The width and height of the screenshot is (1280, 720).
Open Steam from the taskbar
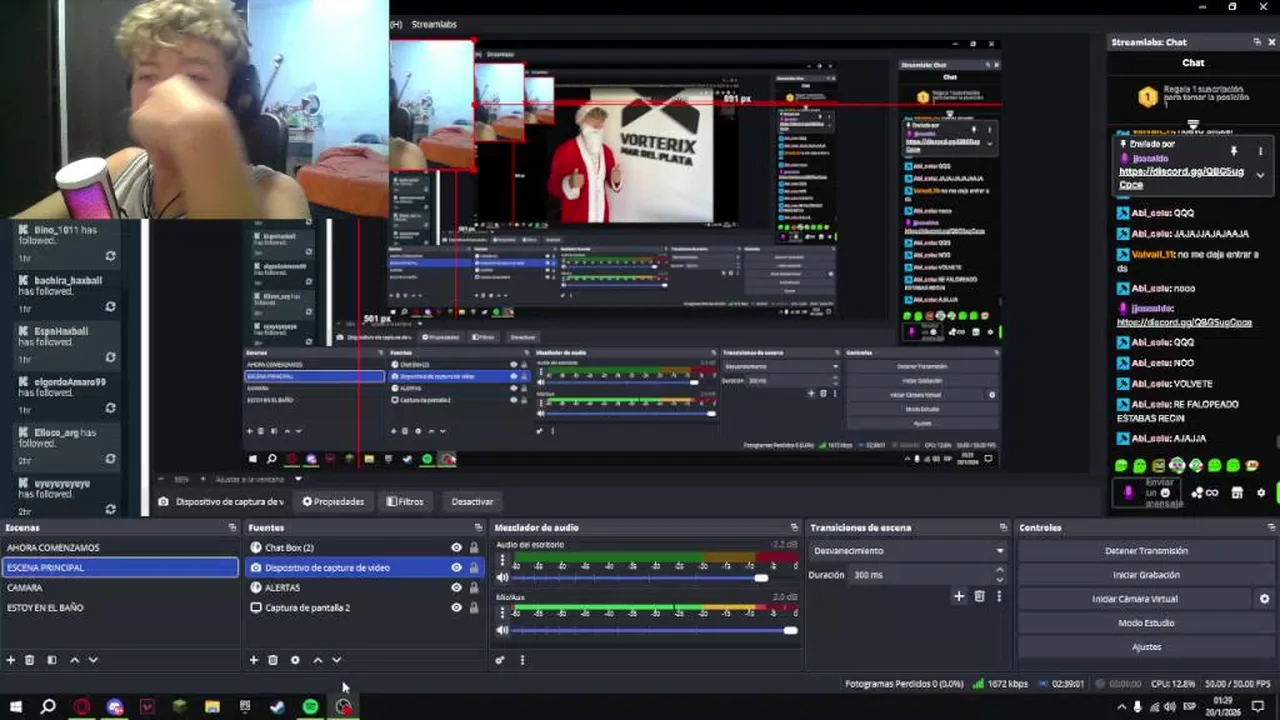[278, 707]
